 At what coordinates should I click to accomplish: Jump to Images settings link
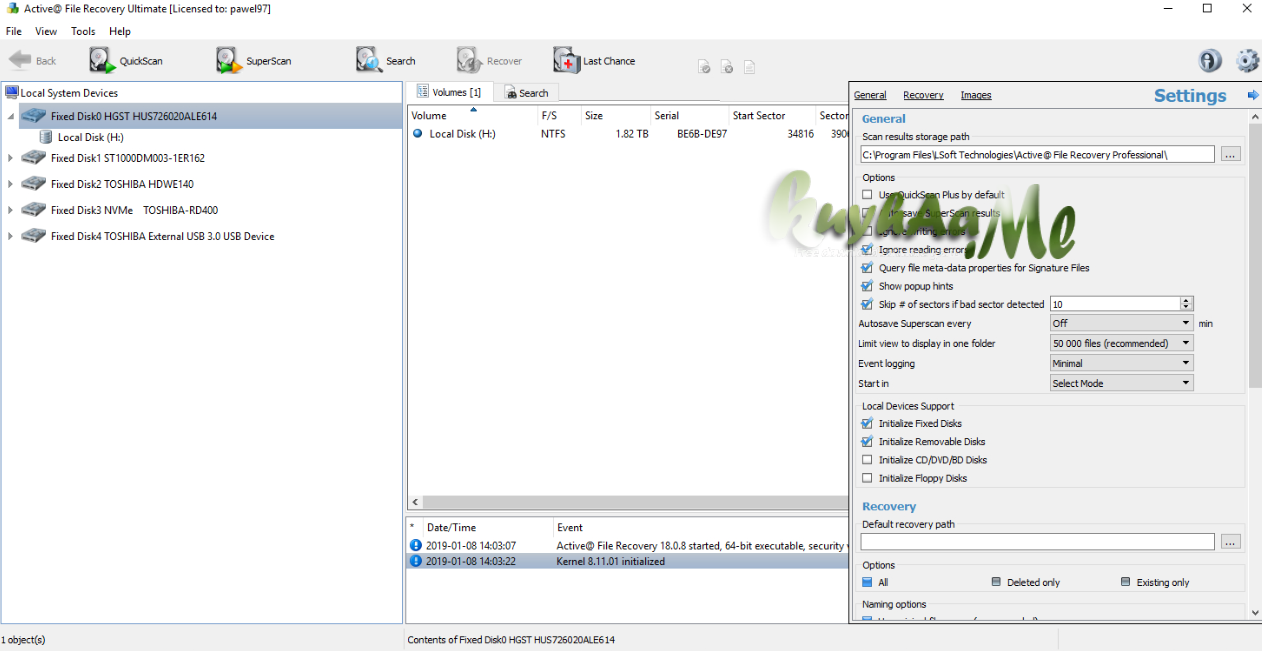coord(976,95)
